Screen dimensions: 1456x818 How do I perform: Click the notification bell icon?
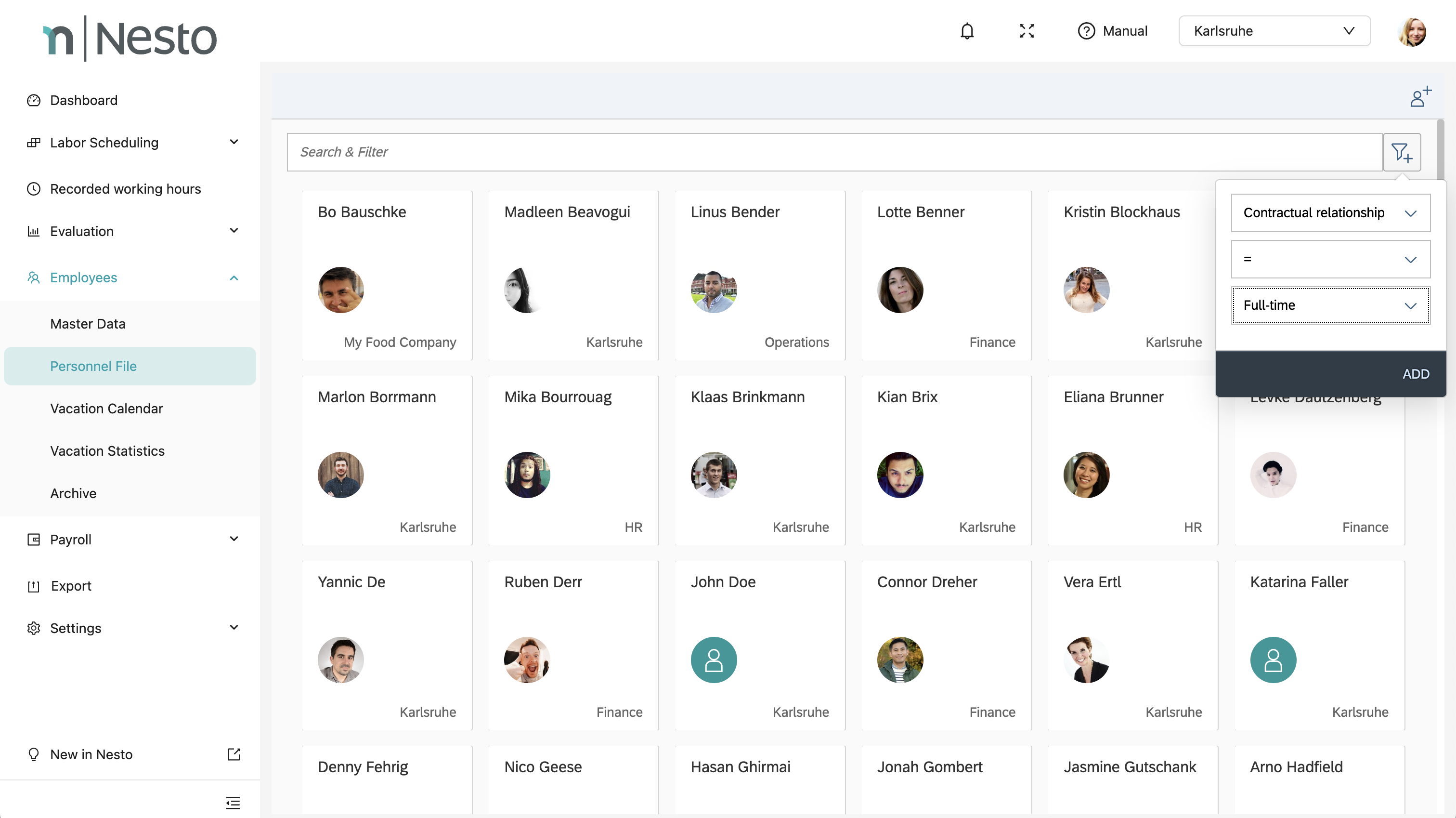[x=967, y=31]
